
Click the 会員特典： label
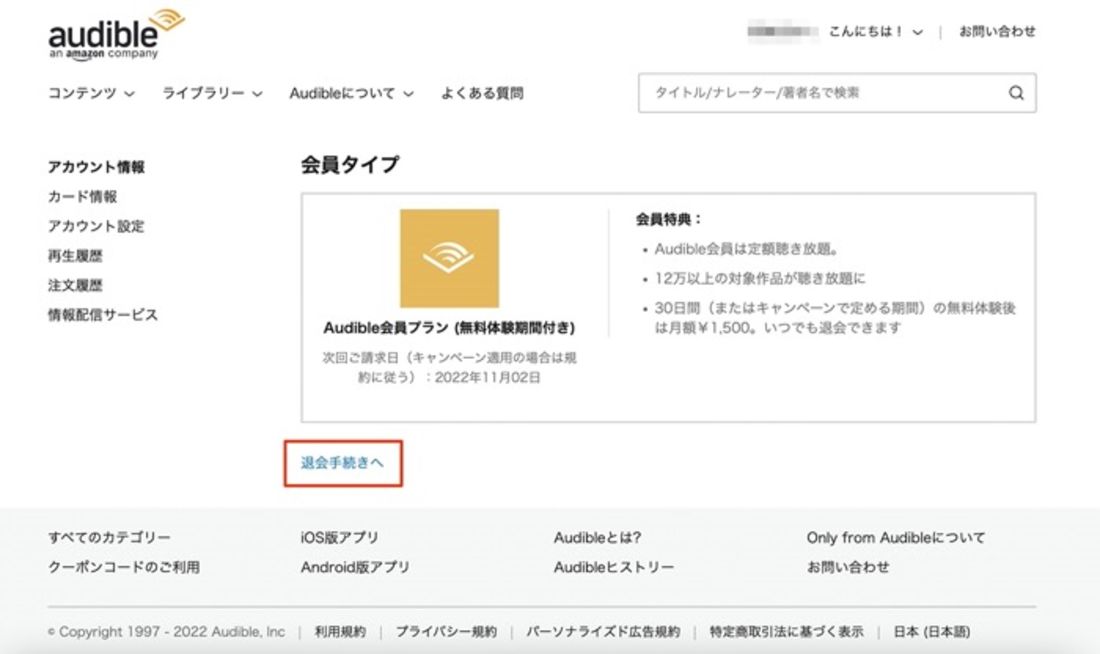pos(669,220)
